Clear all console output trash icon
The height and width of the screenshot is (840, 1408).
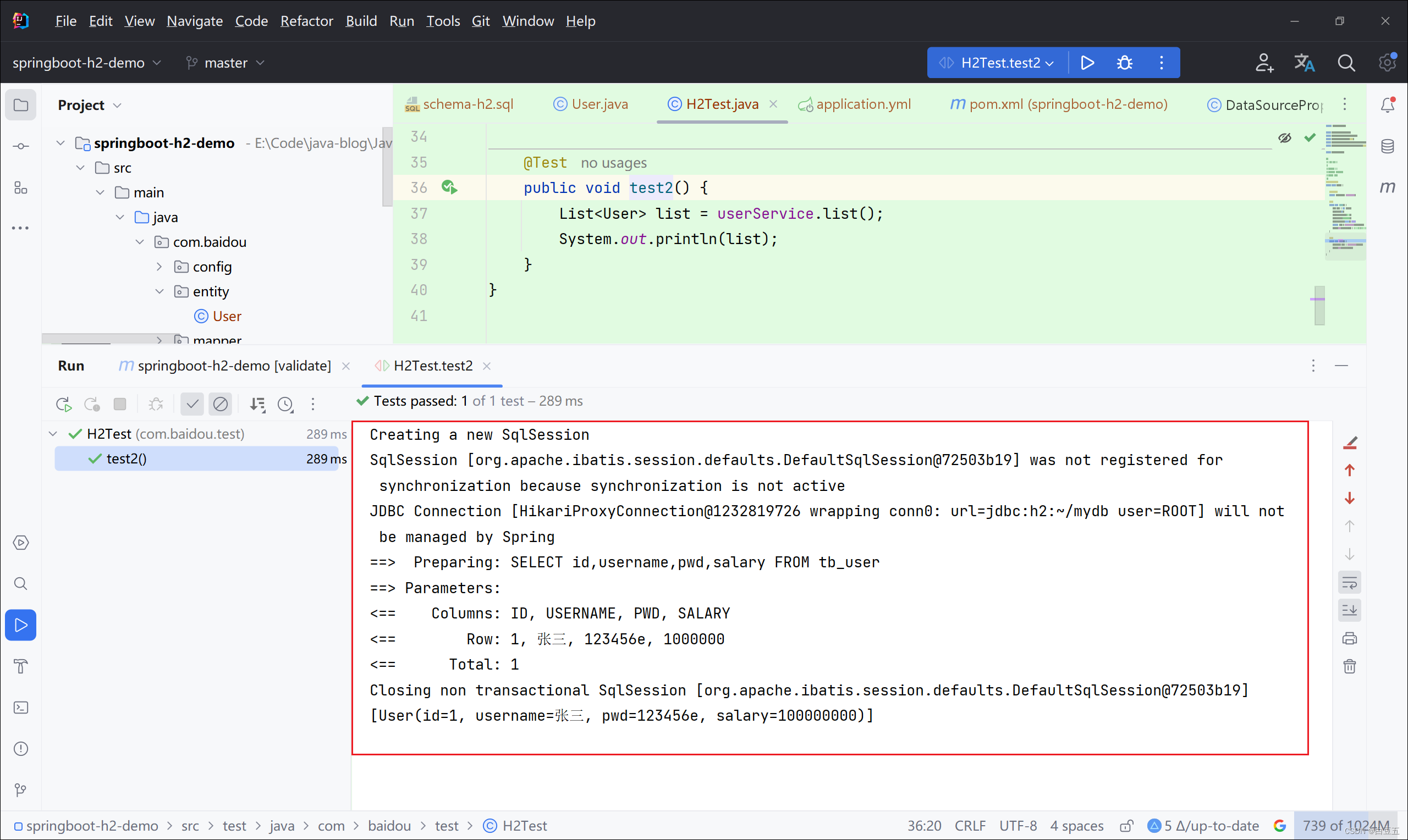pos(1350,666)
